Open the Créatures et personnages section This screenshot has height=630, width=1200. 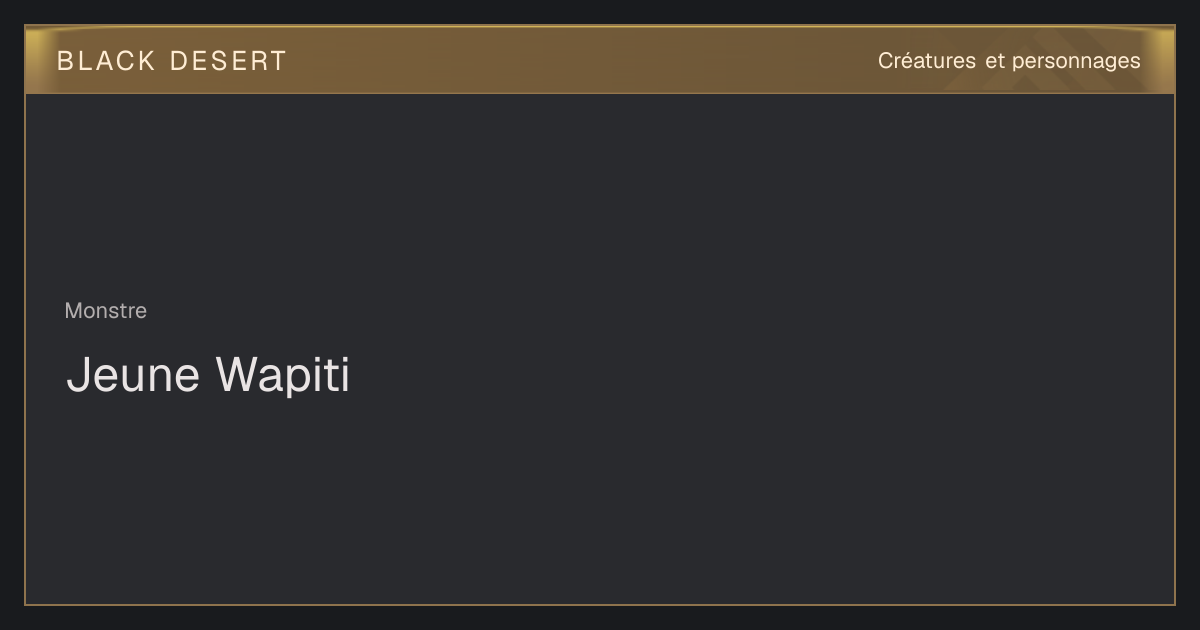(1009, 61)
